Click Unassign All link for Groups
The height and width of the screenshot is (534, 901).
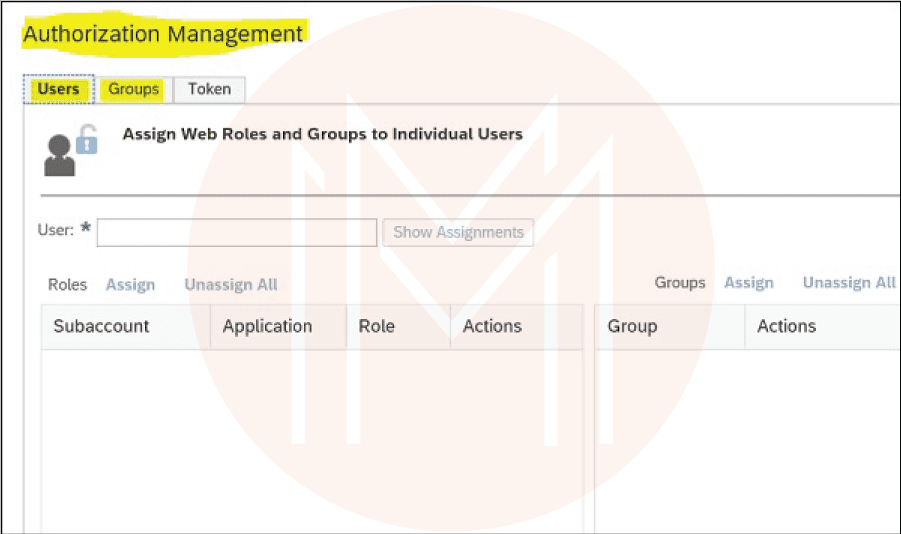(849, 283)
